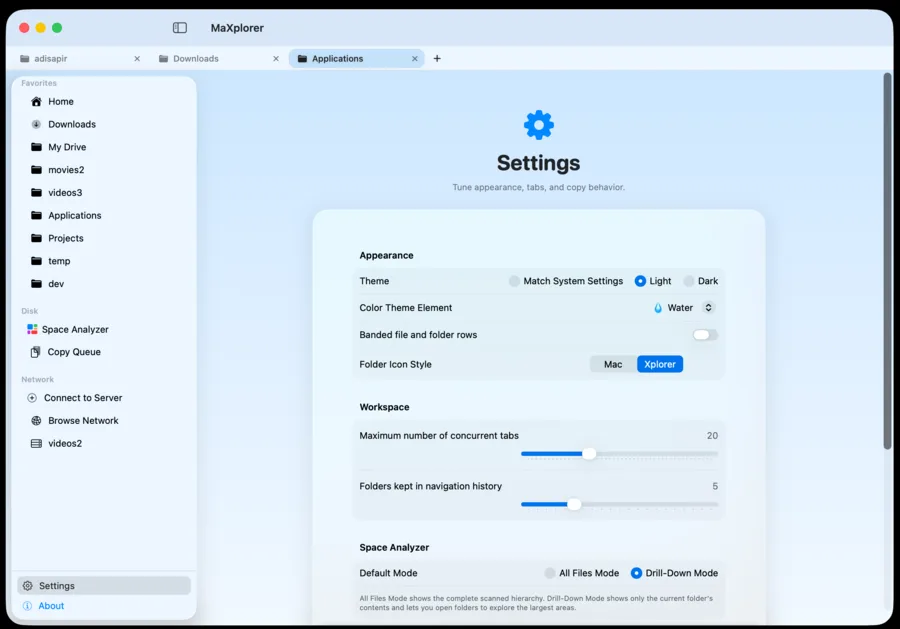
Task: Click the Browse Network globe icon
Action: pyautogui.click(x=36, y=421)
